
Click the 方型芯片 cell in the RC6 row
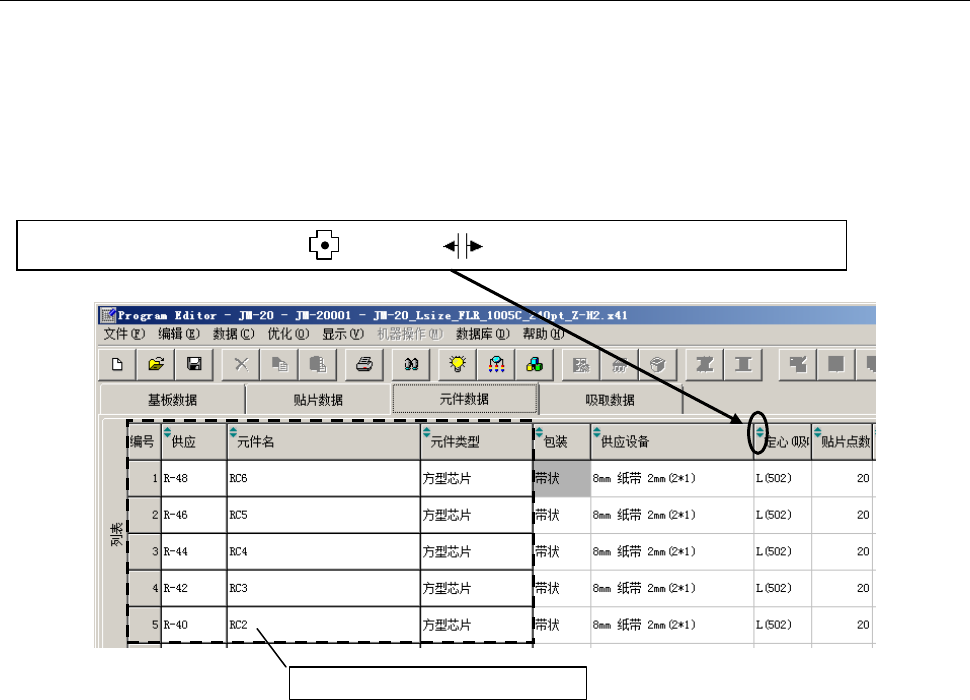click(x=477, y=478)
